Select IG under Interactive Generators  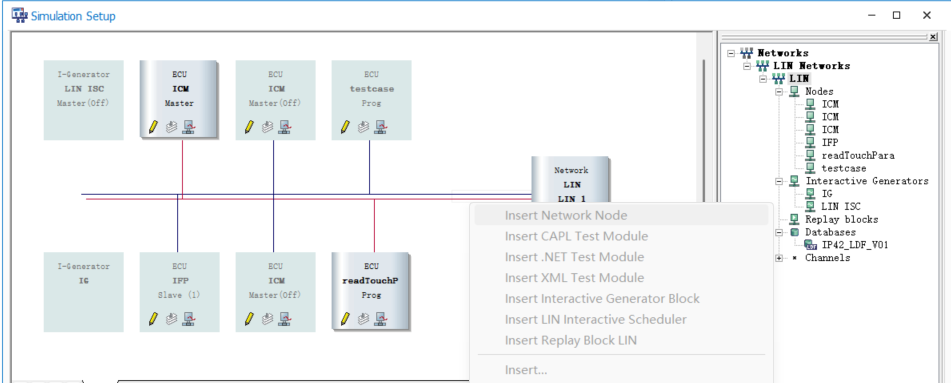tap(827, 194)
